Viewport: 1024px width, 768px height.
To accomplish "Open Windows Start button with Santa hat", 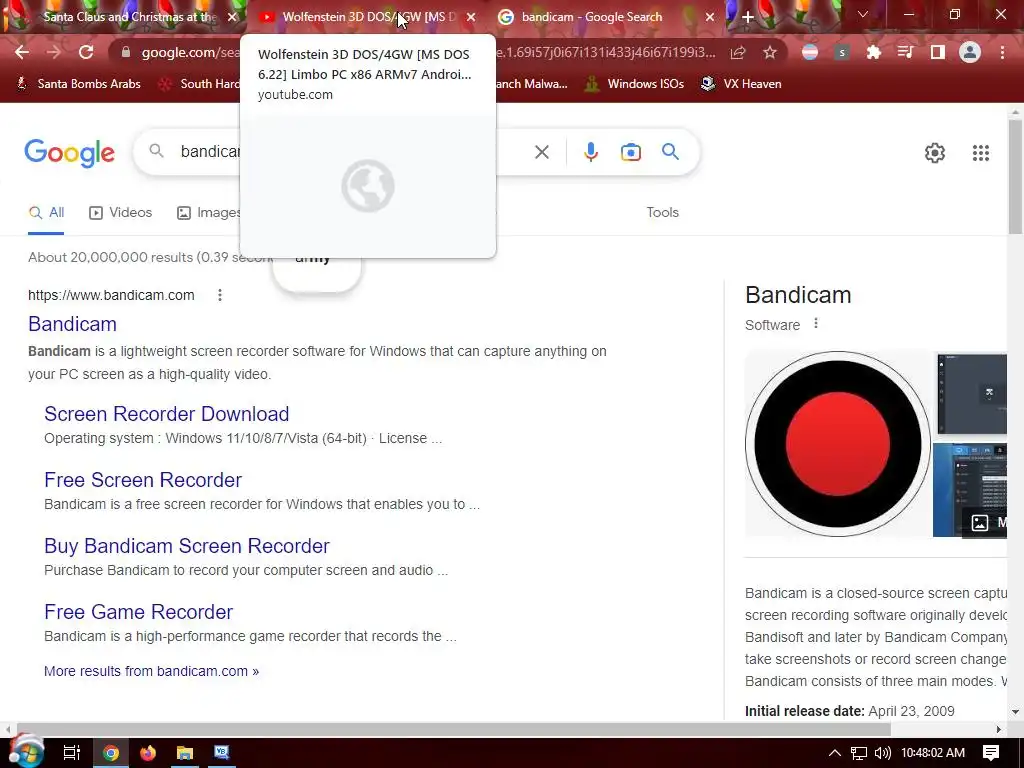I will [25, 751].
